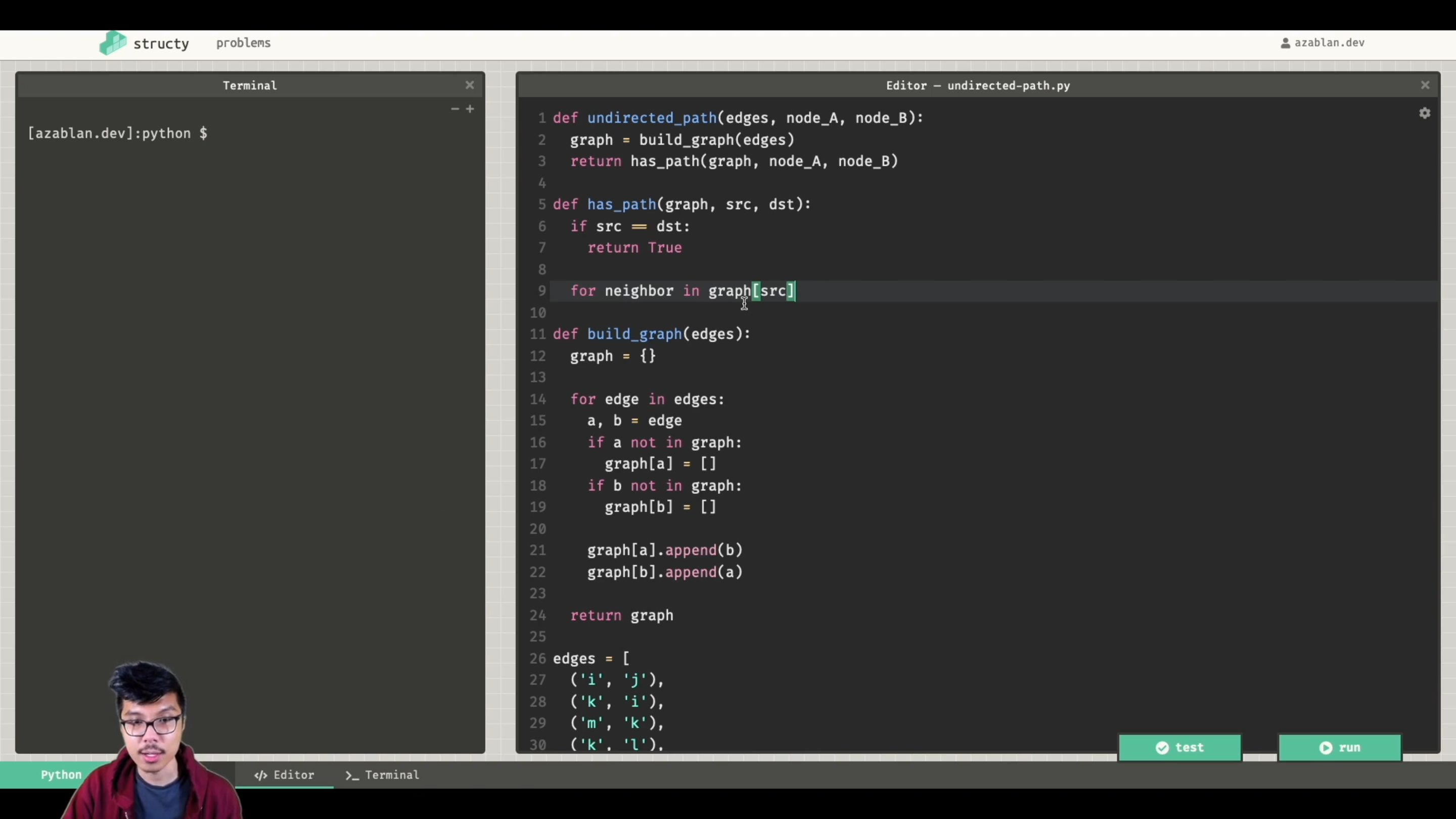Screen dimensions: 1456x819
Task: Increase terminal font size with plus icon
Action: pyautogui.click(x=470, y=109)
